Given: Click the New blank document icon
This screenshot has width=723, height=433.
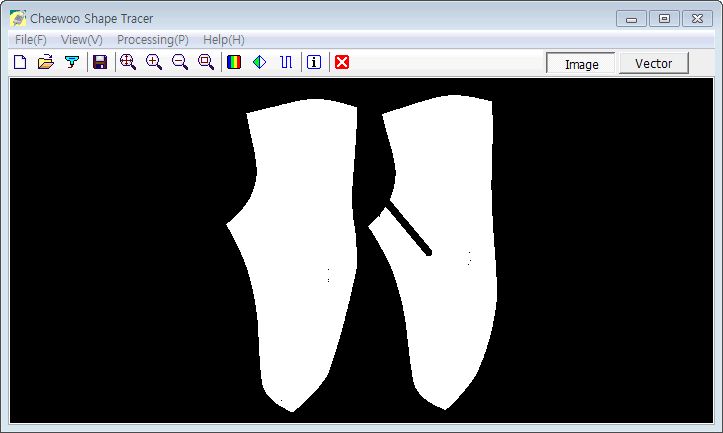Looking at the screenshot, I should point(20,62).
